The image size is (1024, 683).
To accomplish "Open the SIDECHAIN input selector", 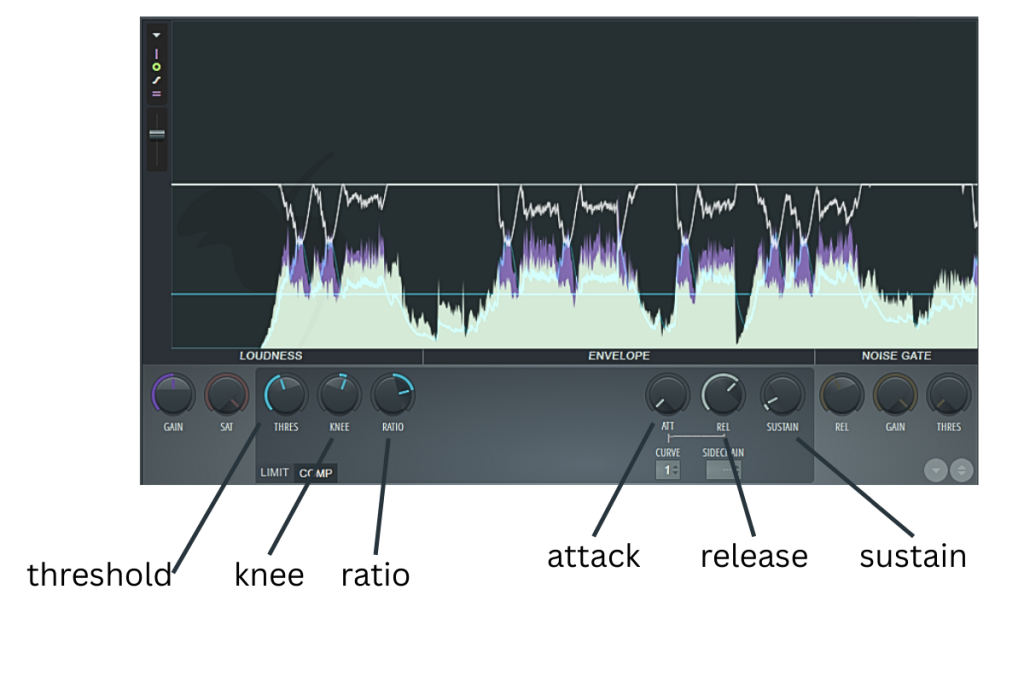I will 723,470.
